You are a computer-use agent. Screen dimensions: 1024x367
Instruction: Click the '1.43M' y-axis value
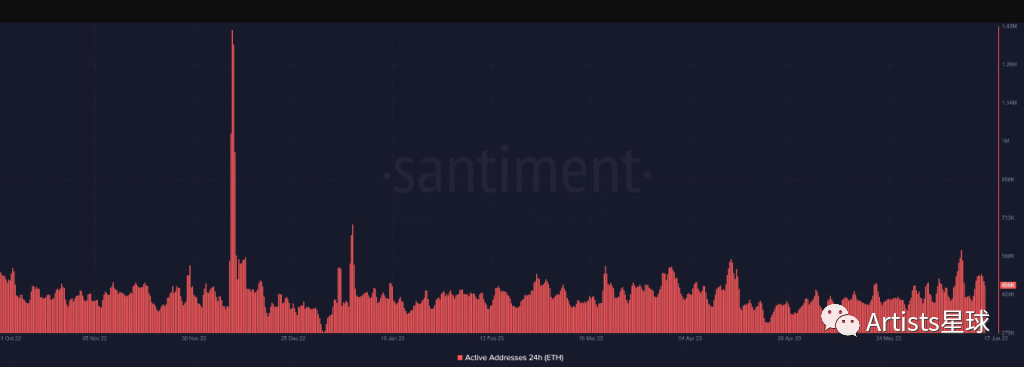point(1009,26)
